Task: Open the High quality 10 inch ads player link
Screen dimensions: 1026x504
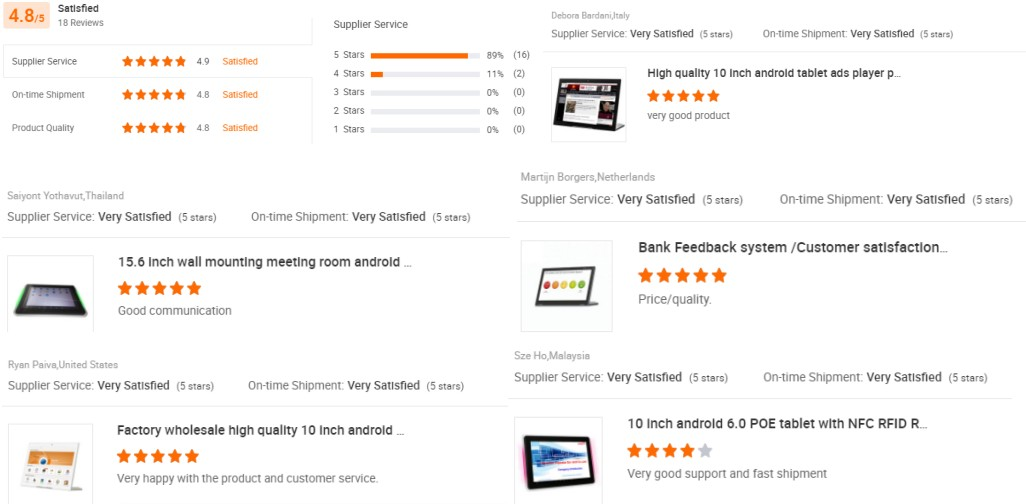Action: point(774,73)
